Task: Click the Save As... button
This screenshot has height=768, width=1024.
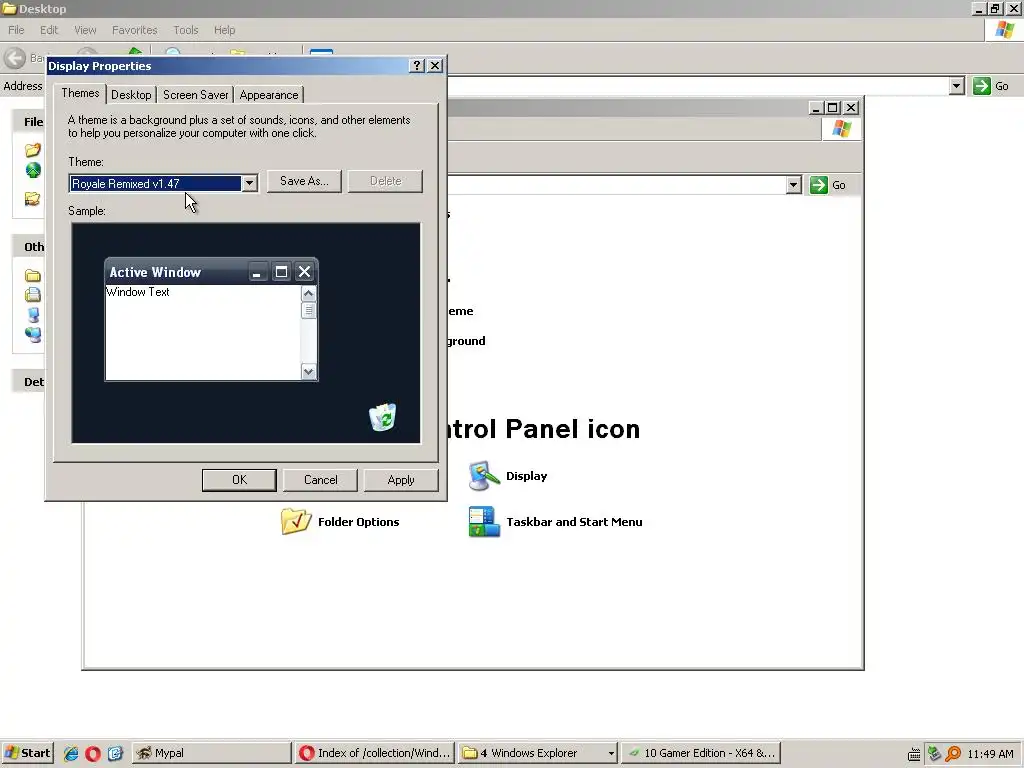Action: pos(304,181)
